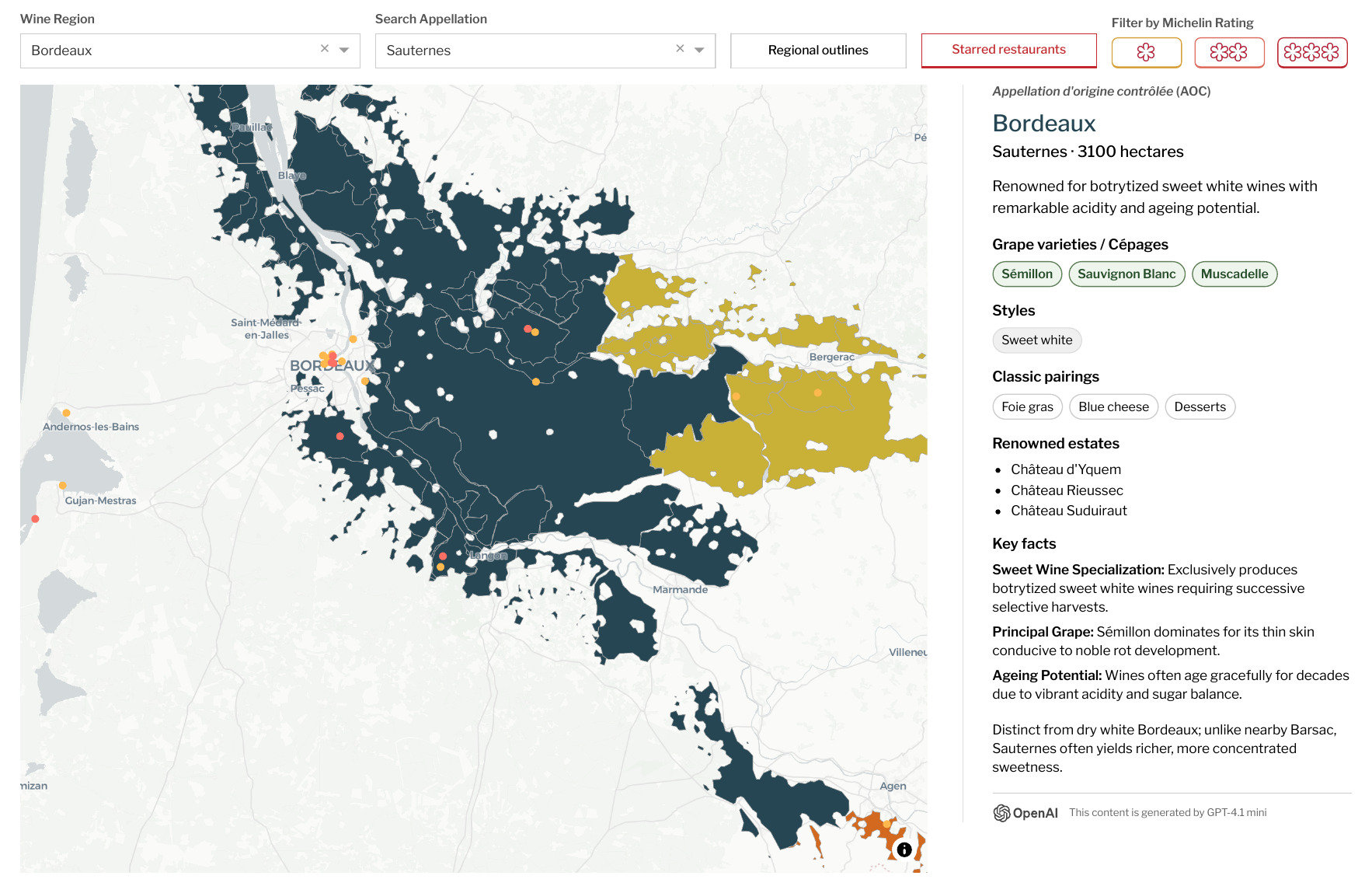1372x893 pixels.
Task: Click the Marmande town label
Action: pyautogui.click(x=680, y=589)
